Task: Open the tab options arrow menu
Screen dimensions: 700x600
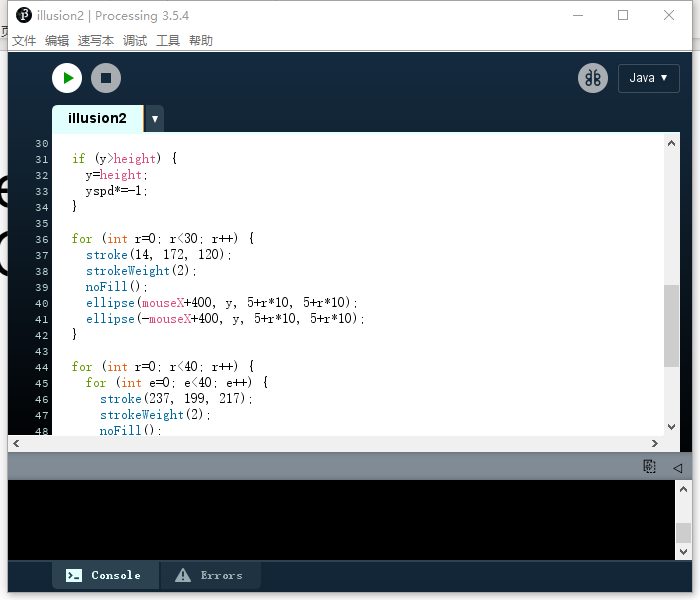Action: coord(154,119)
